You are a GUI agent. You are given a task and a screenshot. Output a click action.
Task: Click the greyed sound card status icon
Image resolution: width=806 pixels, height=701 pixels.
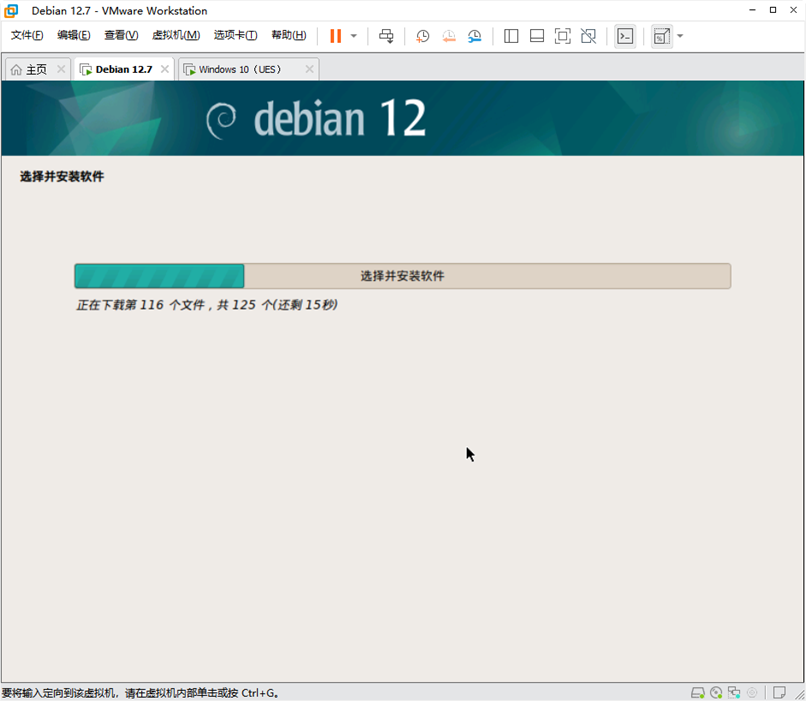752,693
